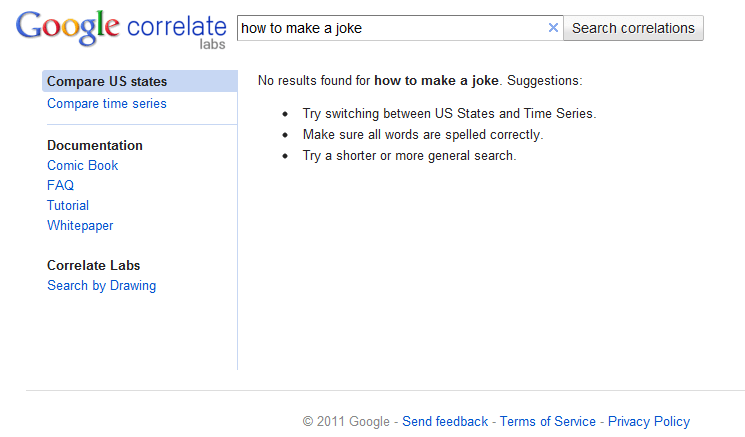Go to the Tutorial page
Viewport: 745px width, 437px height.
[68, 206]
